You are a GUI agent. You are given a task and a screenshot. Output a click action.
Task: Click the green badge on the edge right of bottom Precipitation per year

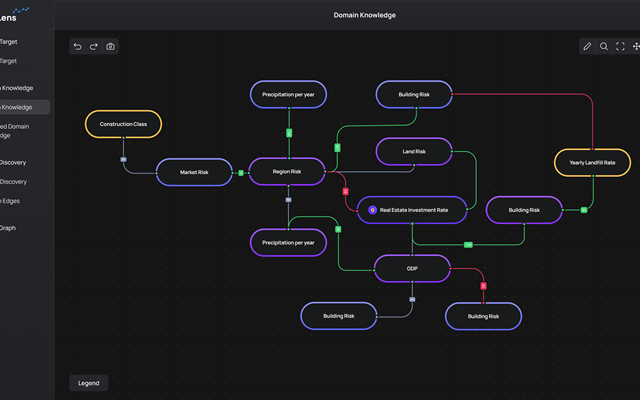coord(338,229)
